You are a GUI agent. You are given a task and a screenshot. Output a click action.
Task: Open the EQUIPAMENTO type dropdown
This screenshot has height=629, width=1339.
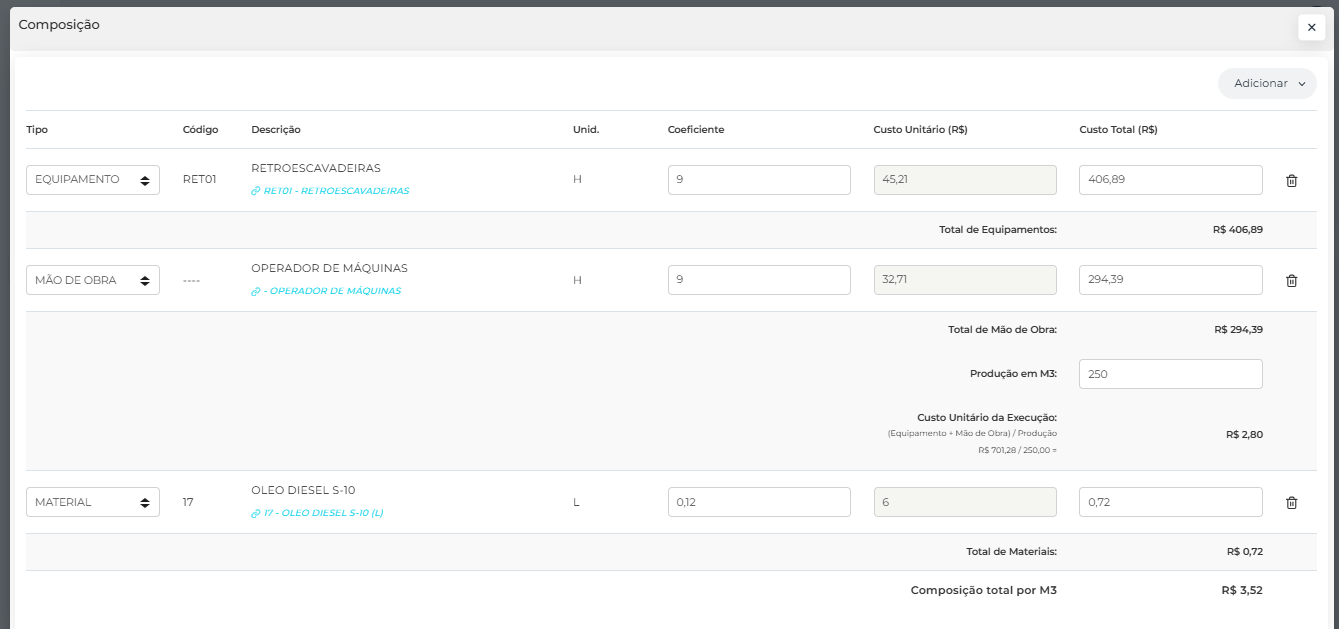93,180
